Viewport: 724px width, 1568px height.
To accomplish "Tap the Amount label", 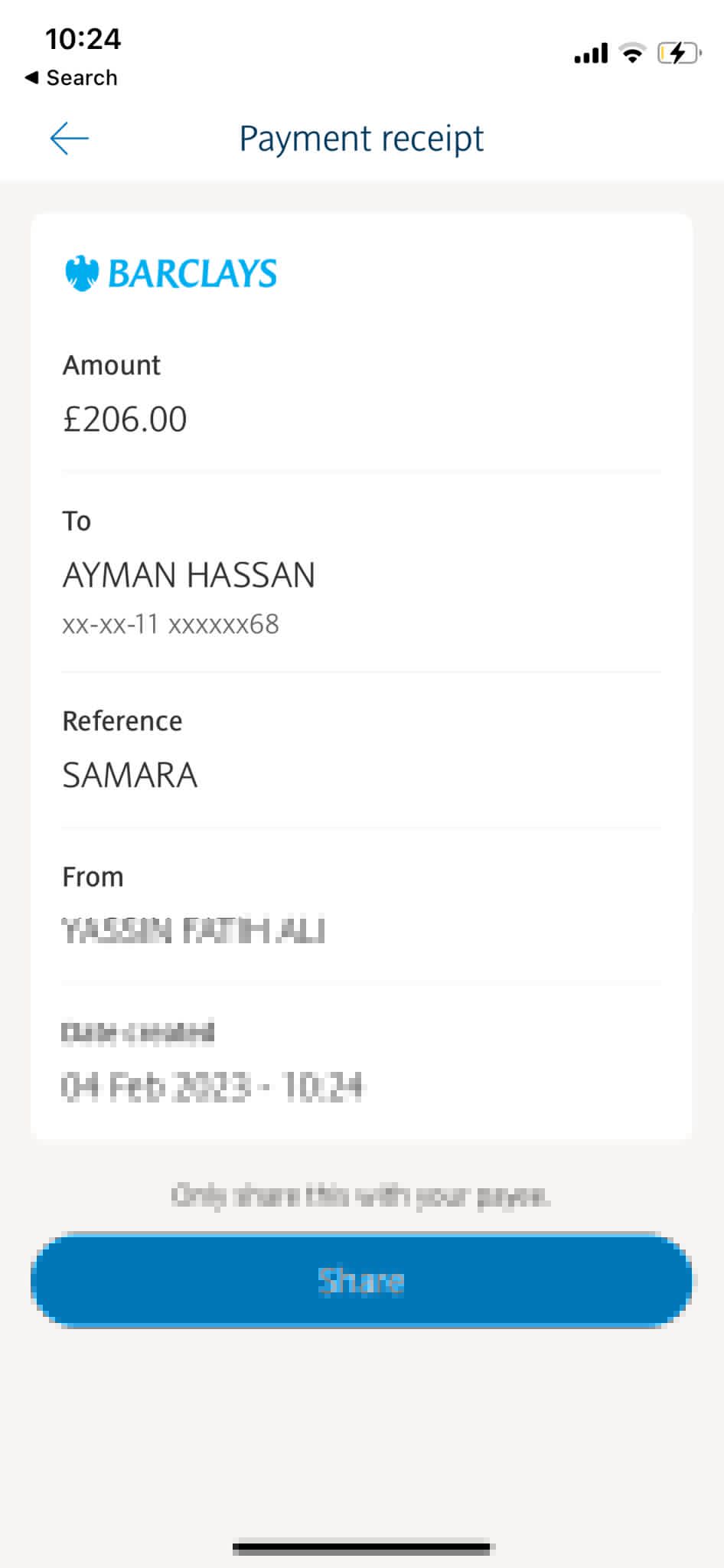I will tap(111, 365).
